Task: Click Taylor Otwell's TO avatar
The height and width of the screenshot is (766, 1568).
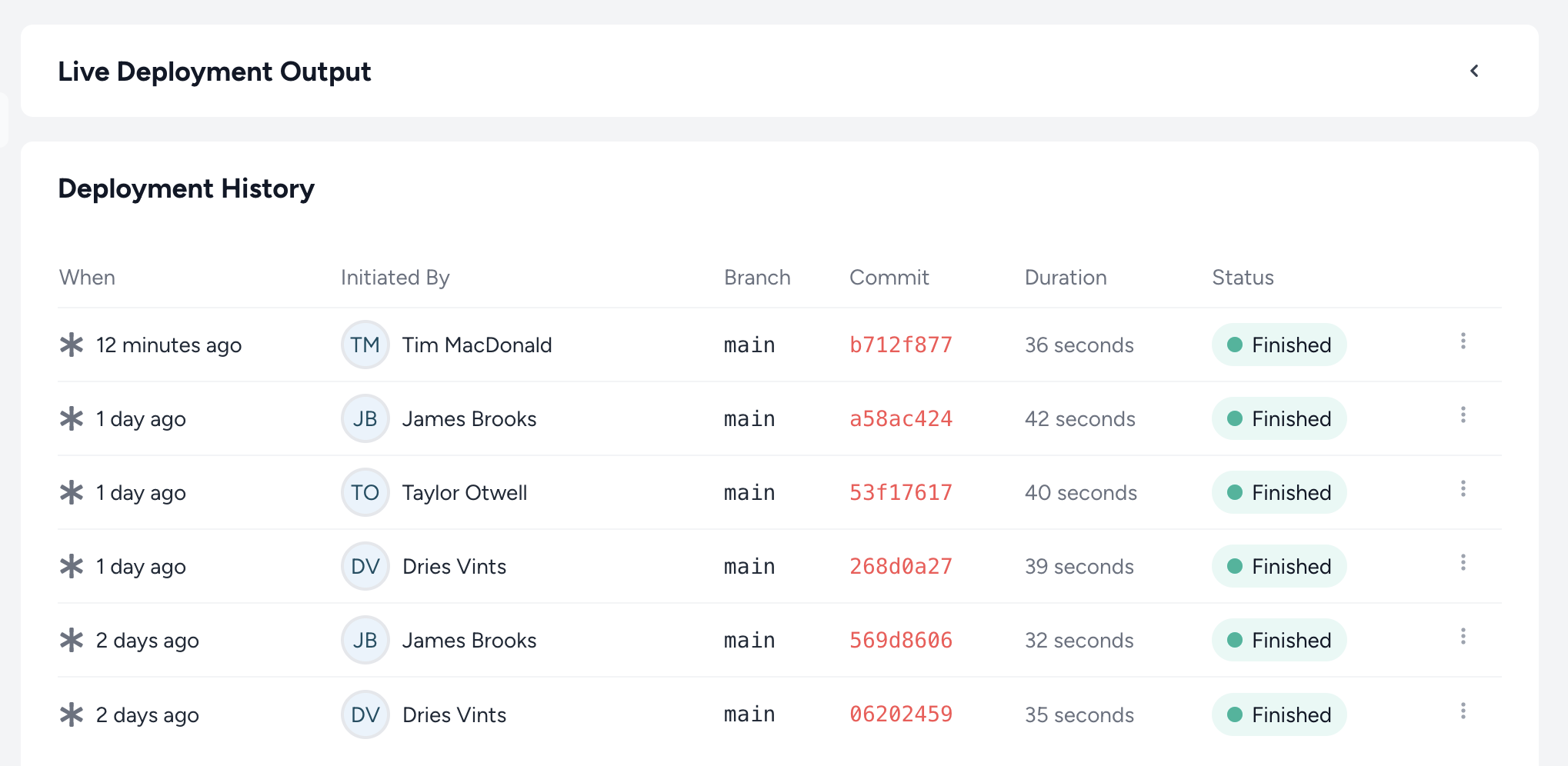Action: pos(365,492)
